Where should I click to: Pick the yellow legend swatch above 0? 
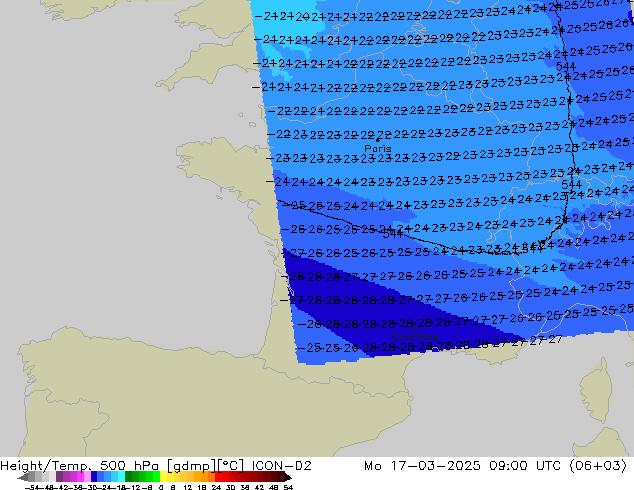[163, 476]
